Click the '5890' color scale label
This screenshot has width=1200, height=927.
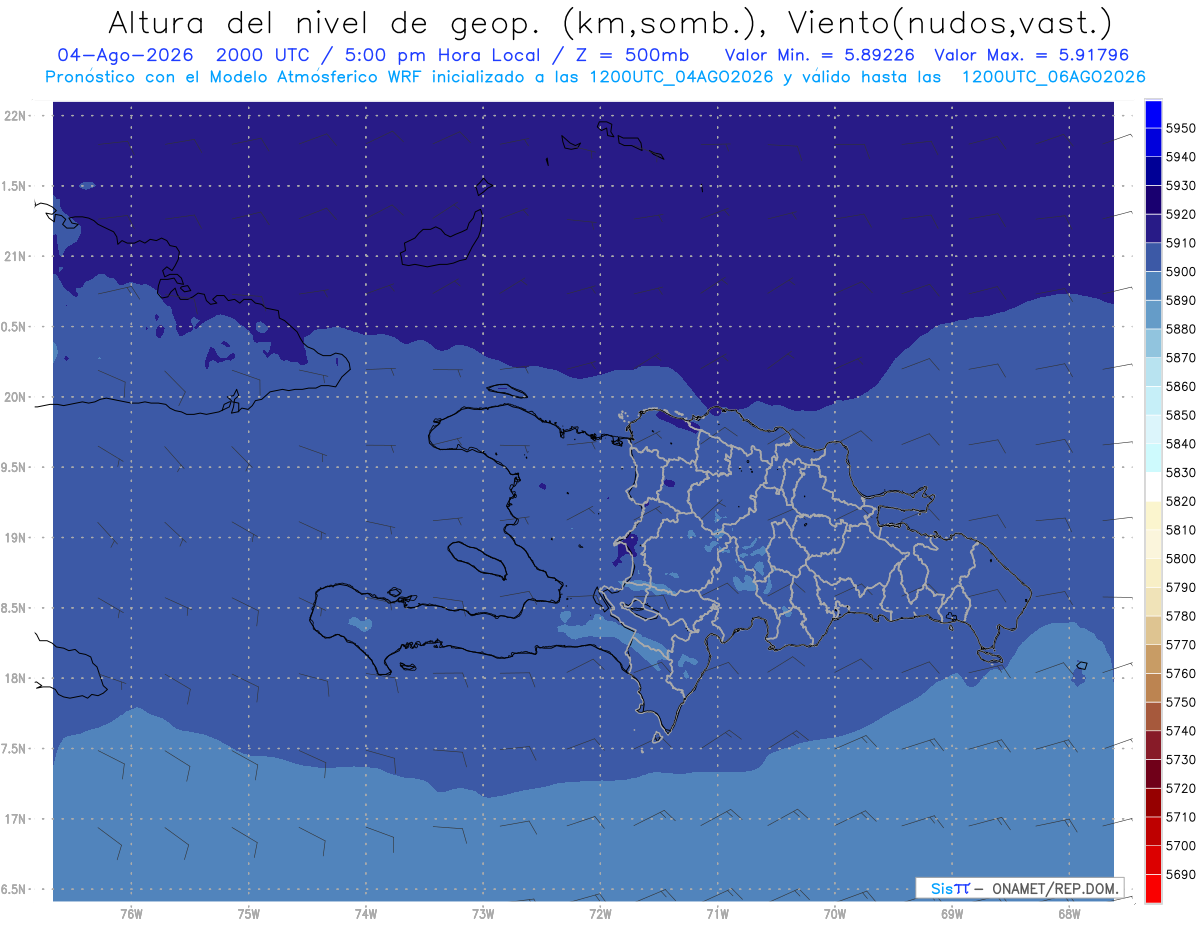click(x=1180, y=300)
